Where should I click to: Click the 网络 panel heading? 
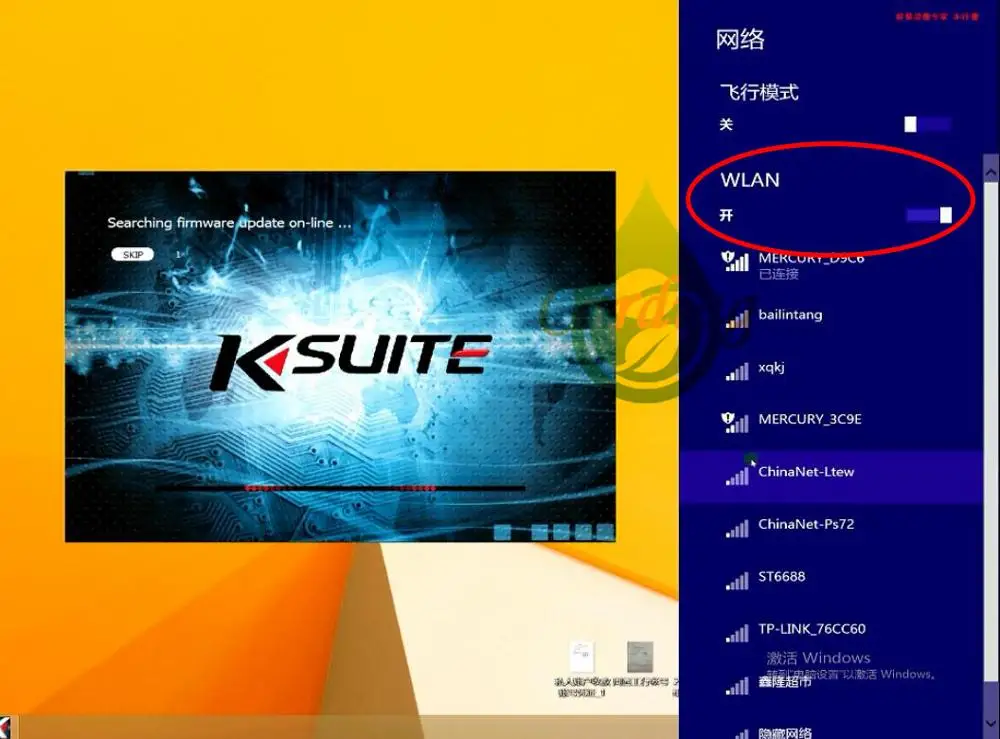tap(740, 40)
